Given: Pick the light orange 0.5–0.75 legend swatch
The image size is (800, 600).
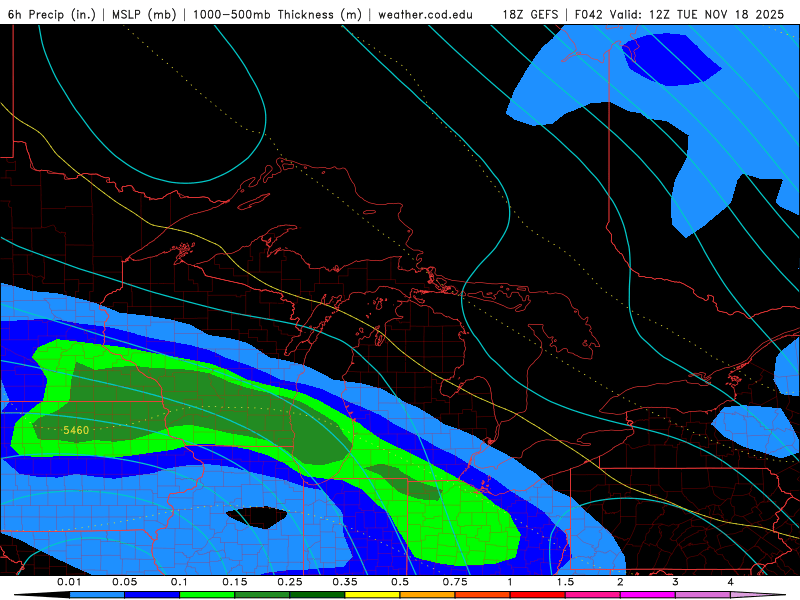Looking at the screenshot, I should point(428,595).
